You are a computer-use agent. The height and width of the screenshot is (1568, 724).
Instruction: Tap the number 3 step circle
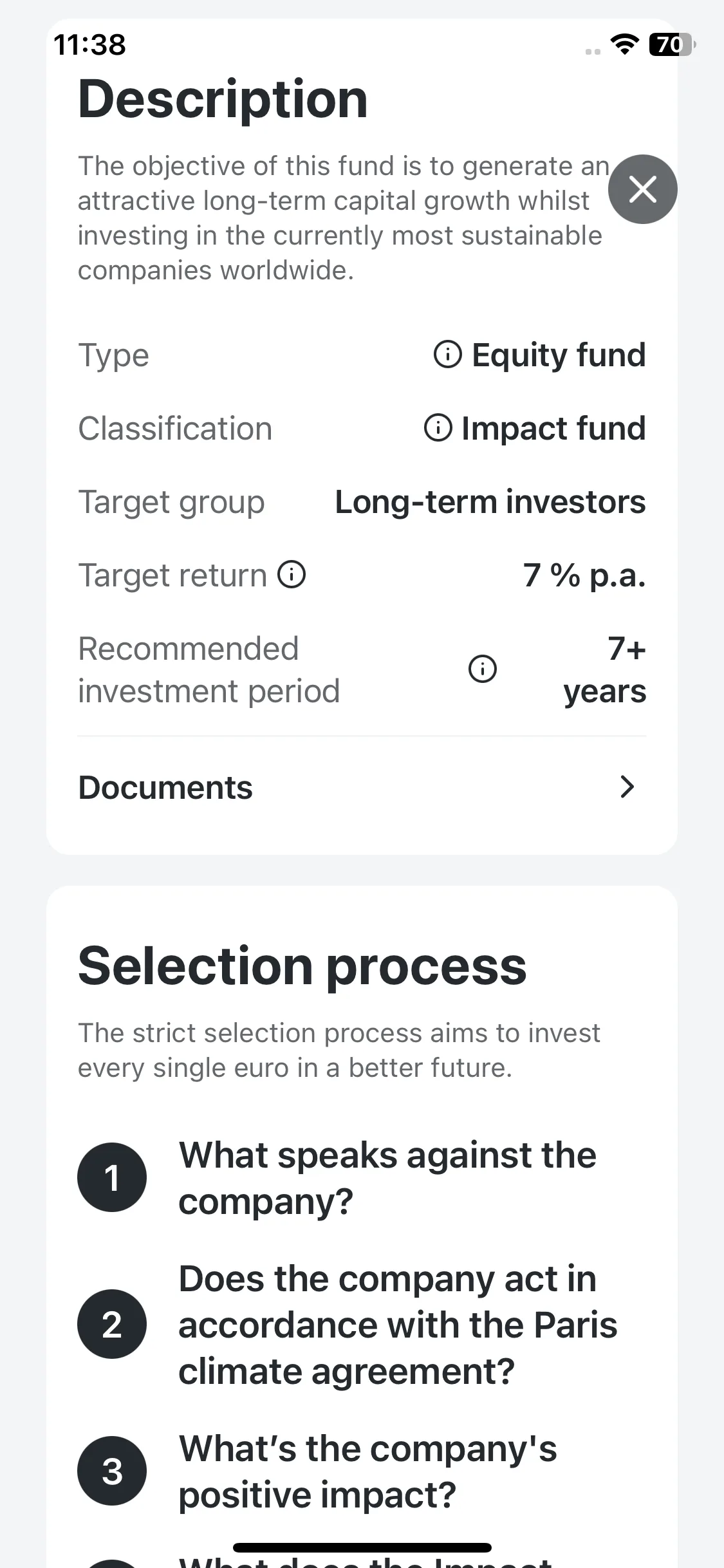click(x=112, y=1471)
